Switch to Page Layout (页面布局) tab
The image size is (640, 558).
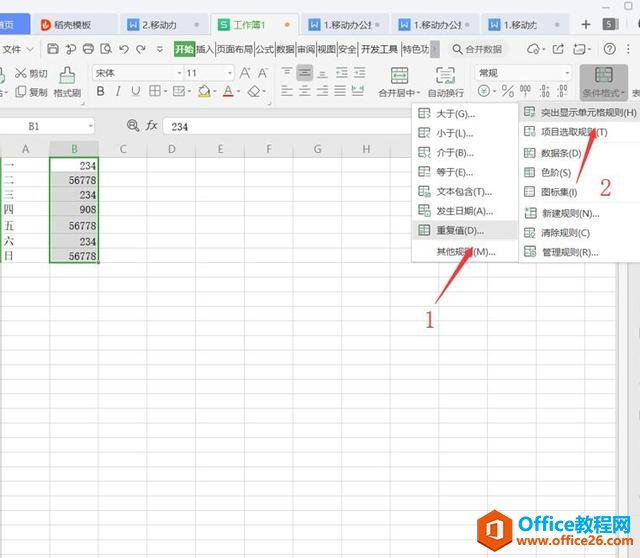pyautogui.click(x=234, y=49)
